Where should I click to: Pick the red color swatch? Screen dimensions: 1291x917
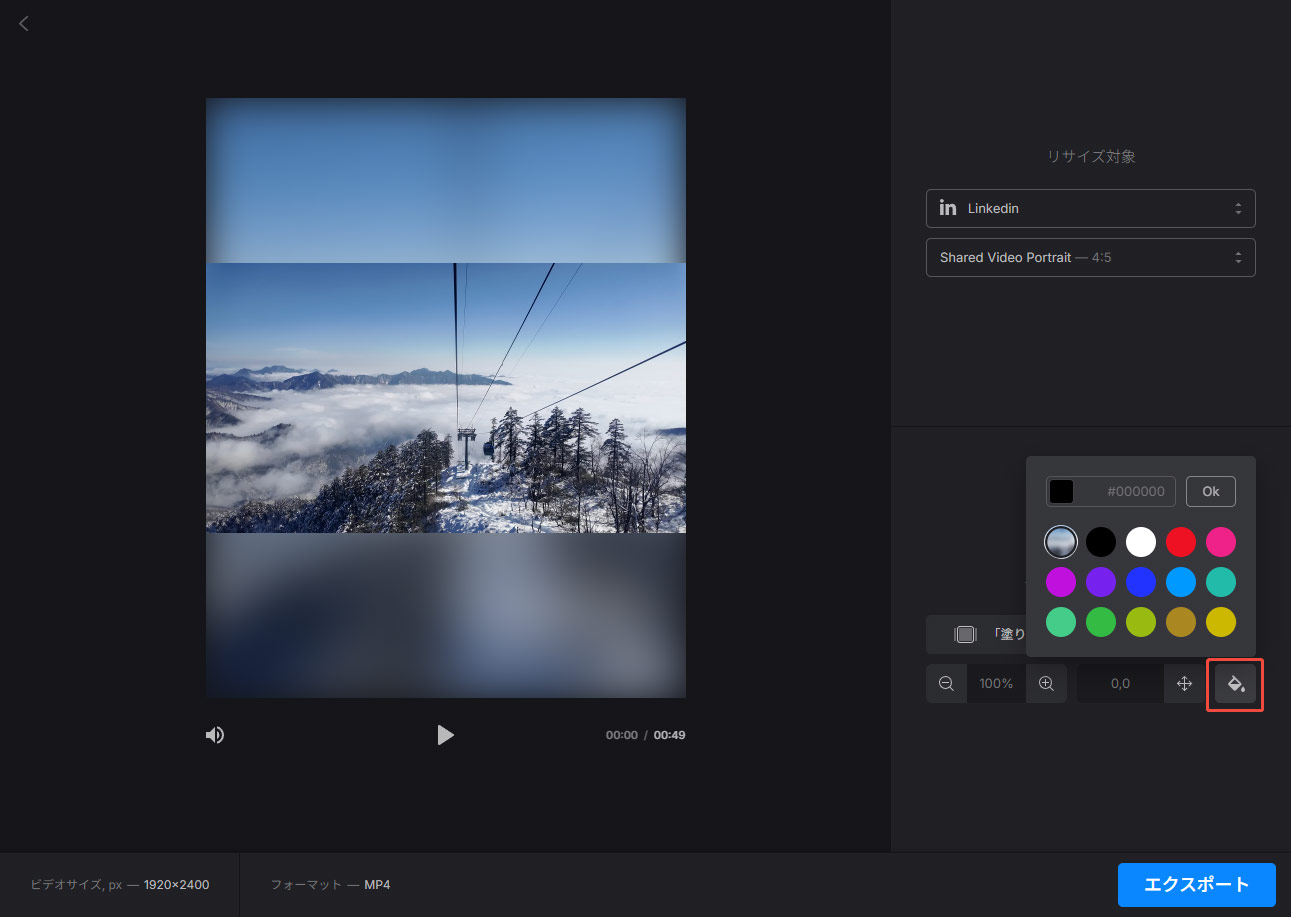tap(1181, 542)
